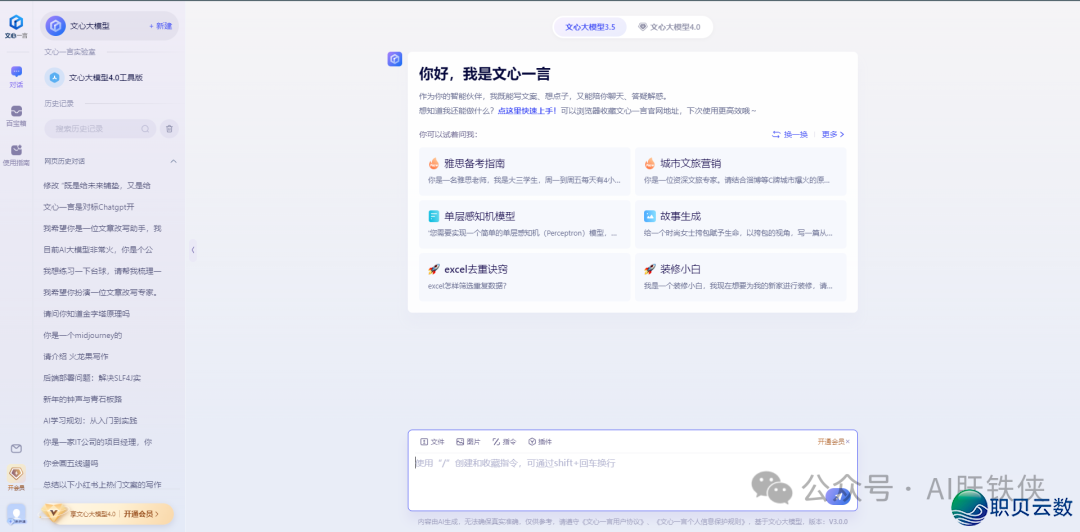Open the user avatar at the bottom left
The width and height of the screenshot is (1080, 532).
(16, 515)
